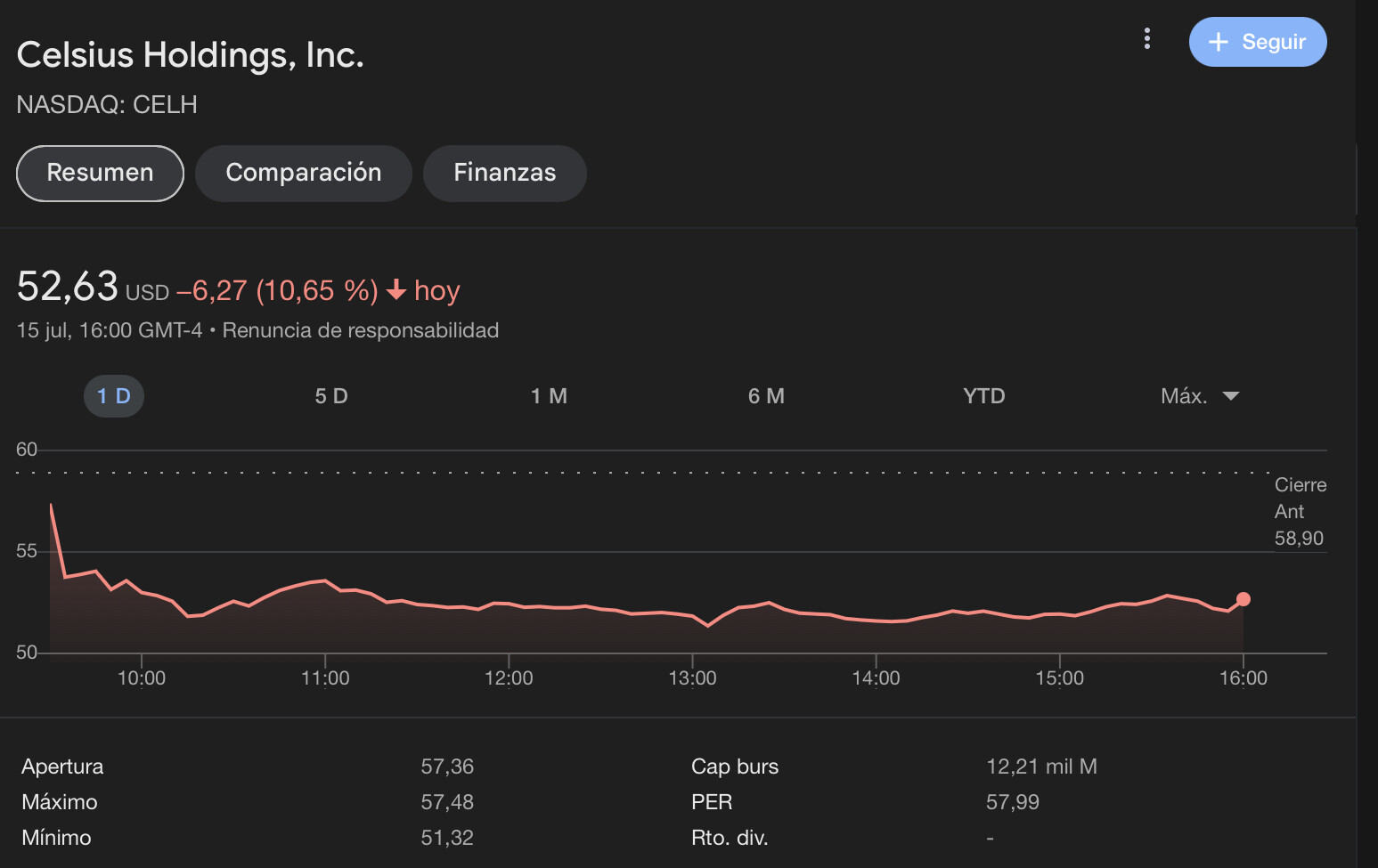Open the three-dot more options menu

coord(1147,38)
